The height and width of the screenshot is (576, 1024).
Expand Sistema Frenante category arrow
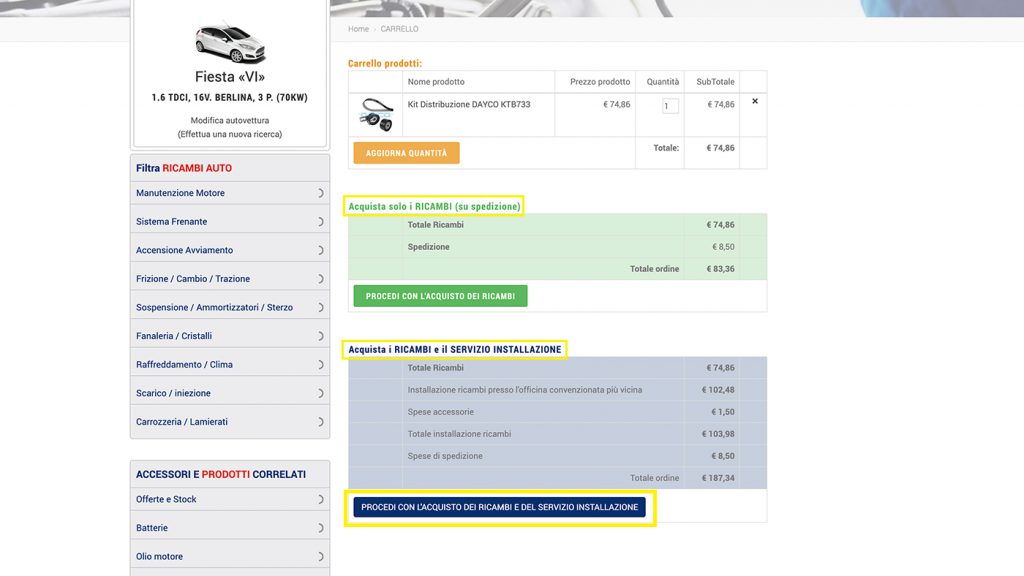click(x=320, y=222)
